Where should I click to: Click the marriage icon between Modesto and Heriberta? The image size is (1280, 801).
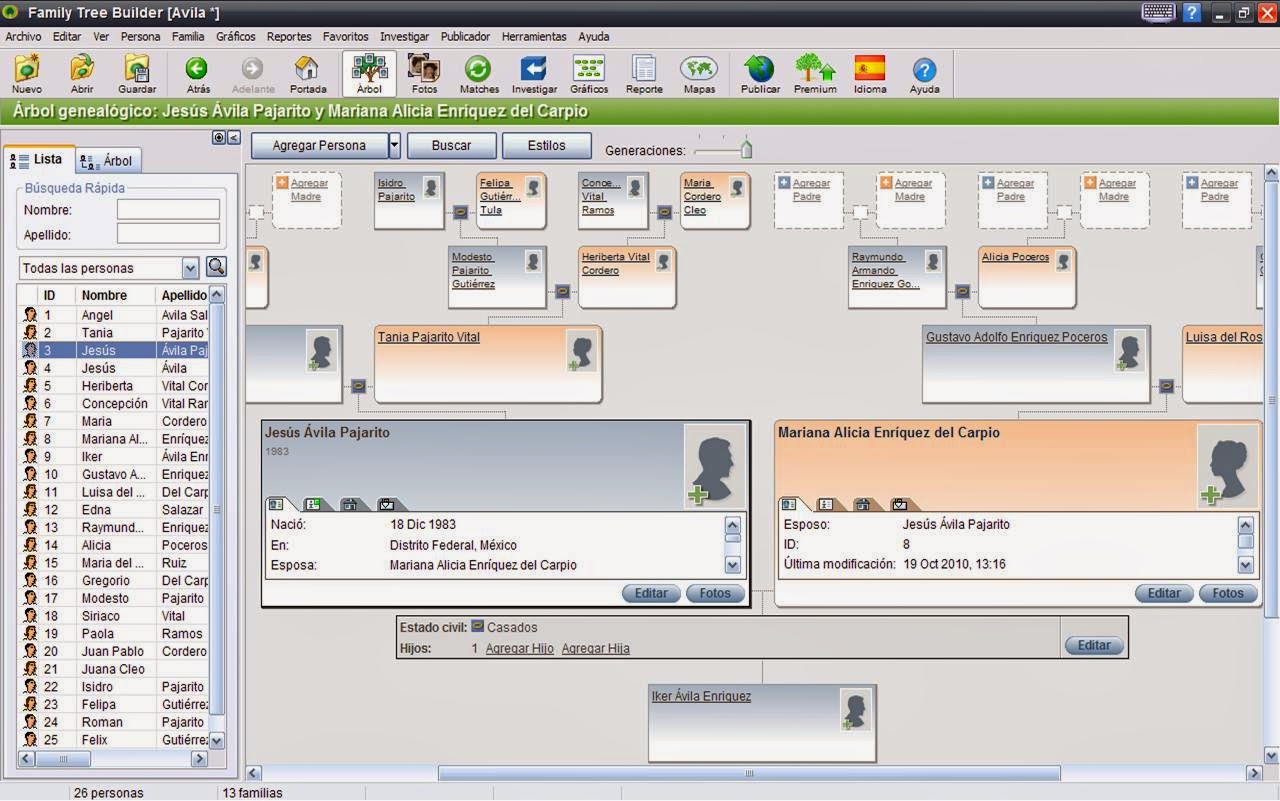pyautogui.click(x=562, y=291)
